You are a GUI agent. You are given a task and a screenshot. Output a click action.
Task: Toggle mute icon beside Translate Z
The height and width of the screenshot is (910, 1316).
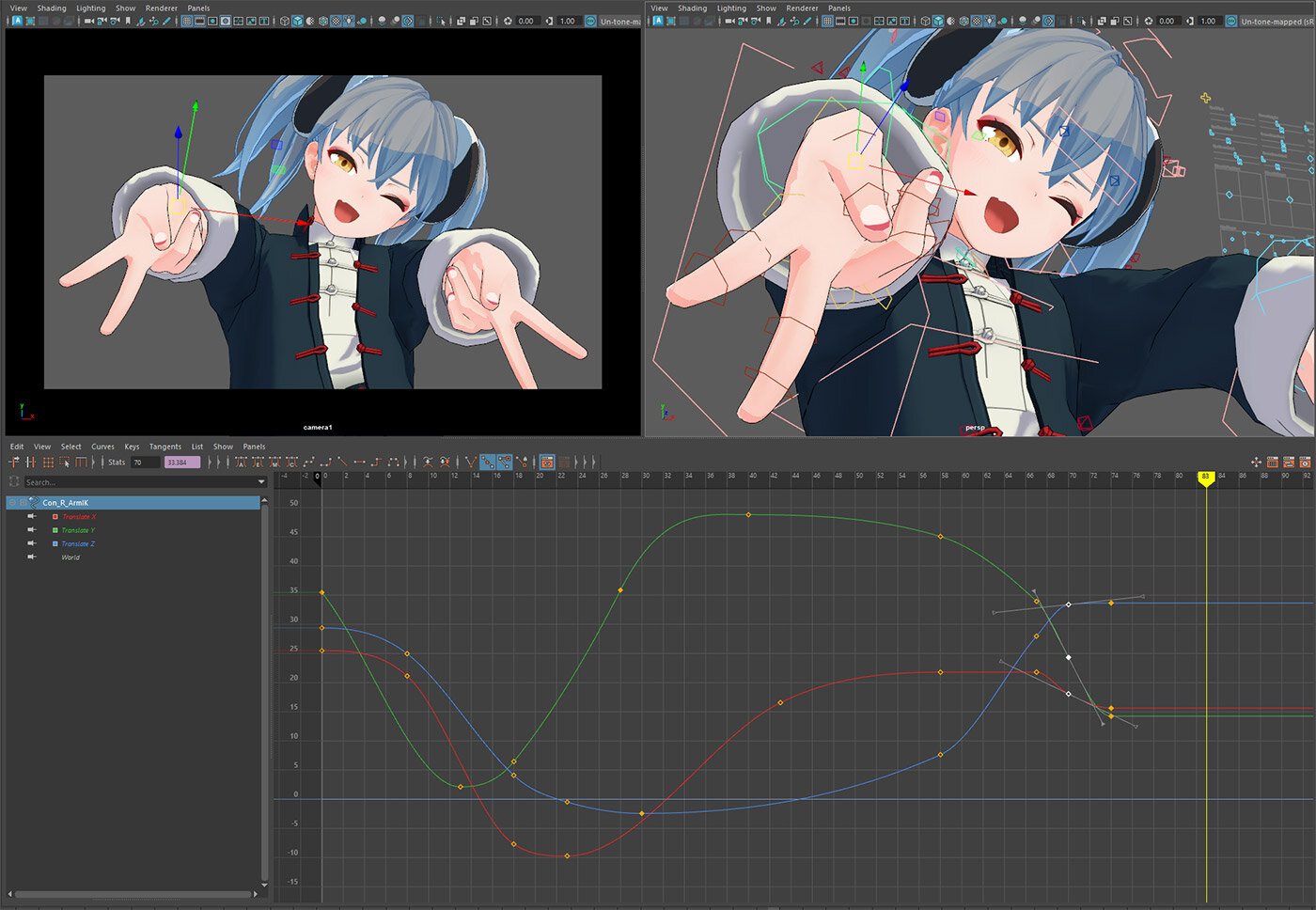coord(32,543)
